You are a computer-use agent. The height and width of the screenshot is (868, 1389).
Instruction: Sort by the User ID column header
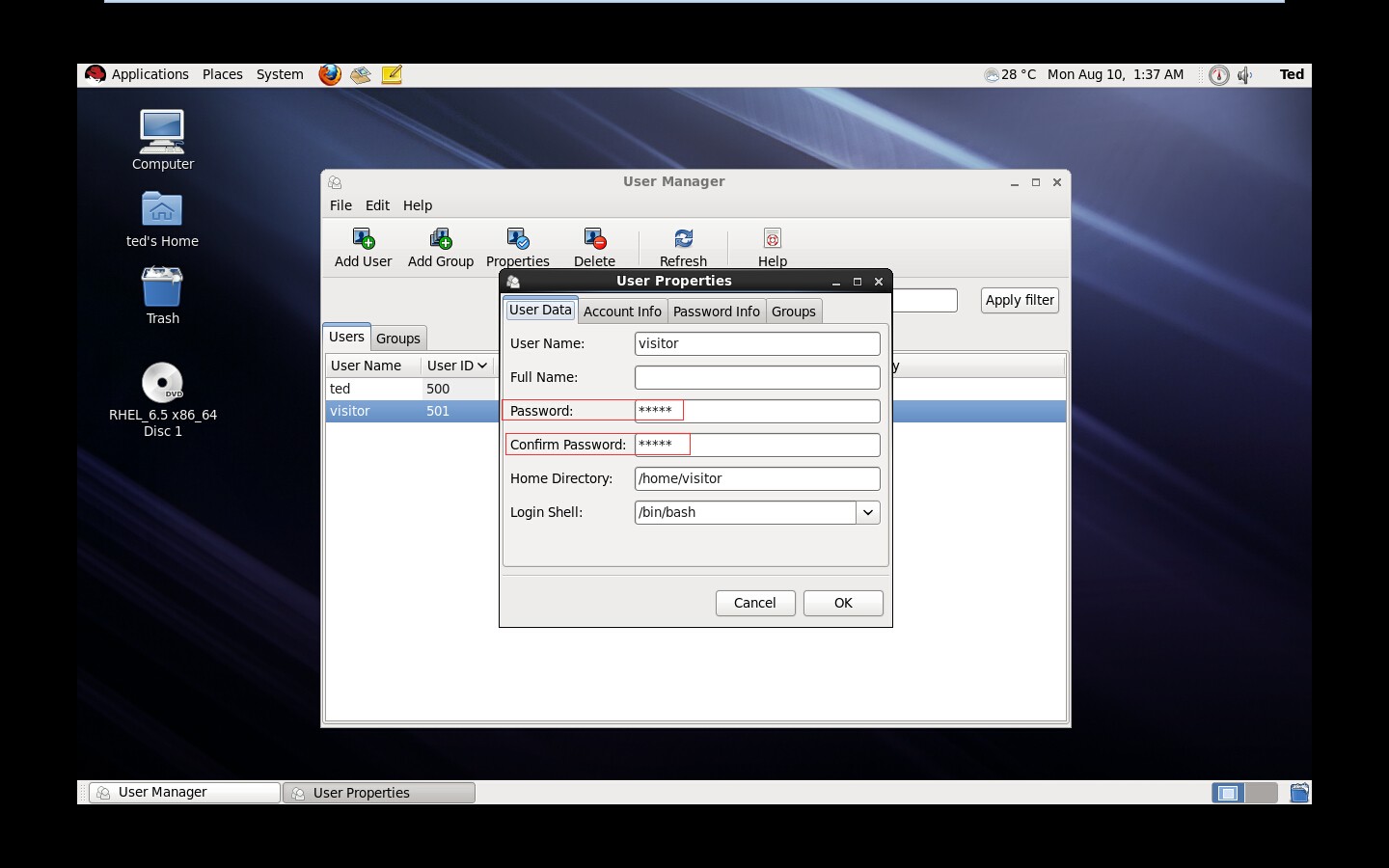pyautogui.click(x=457, y=366)
